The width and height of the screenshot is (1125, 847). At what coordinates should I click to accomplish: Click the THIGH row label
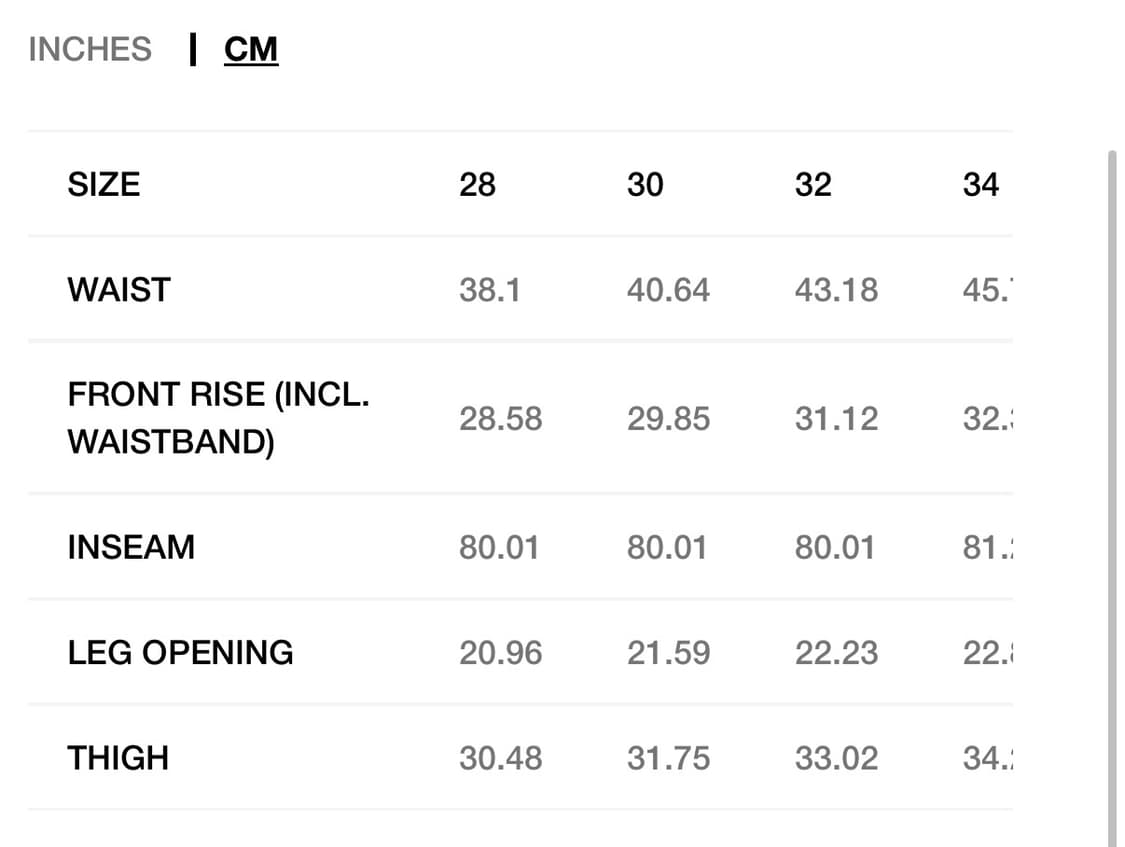[x=118, y=759]
